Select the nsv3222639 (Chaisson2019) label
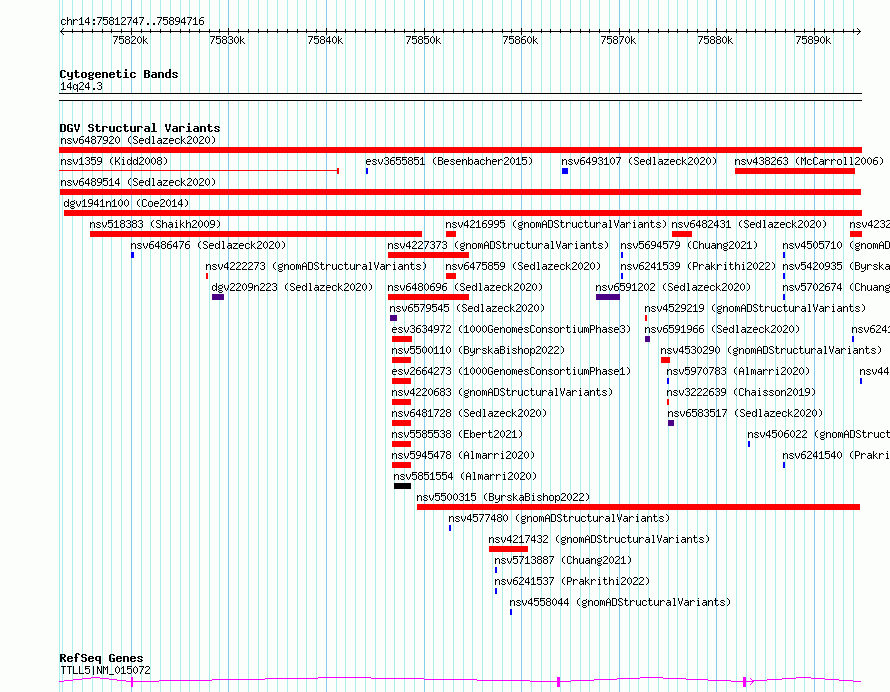890x692 pixels. point(741,392)
